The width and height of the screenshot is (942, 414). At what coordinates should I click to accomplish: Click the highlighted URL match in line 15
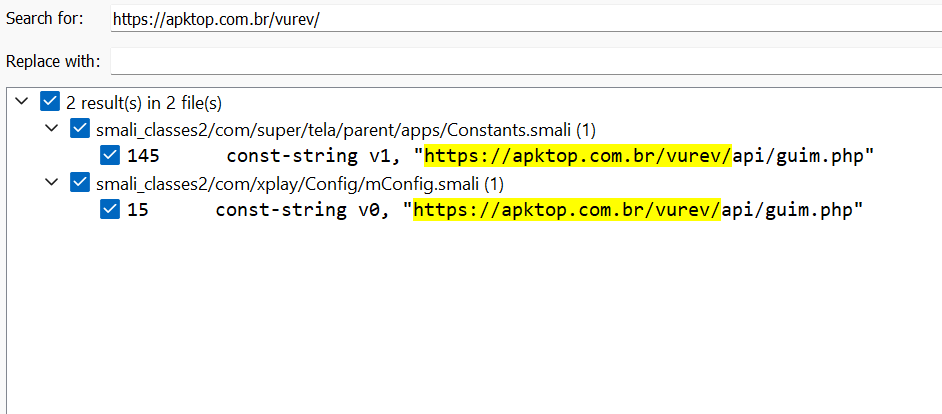[567, 210]
